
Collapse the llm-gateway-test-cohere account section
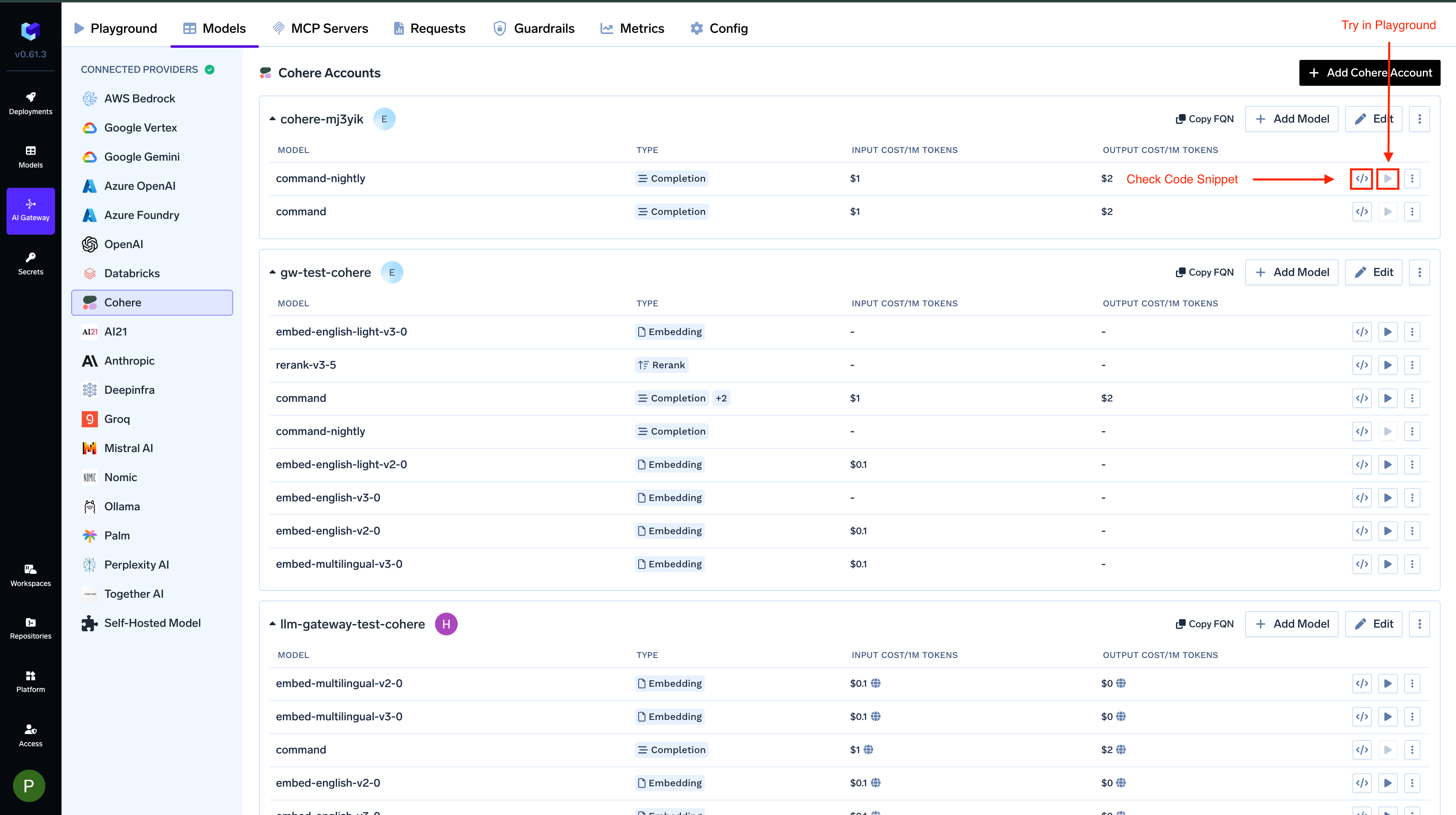point(272,624)
